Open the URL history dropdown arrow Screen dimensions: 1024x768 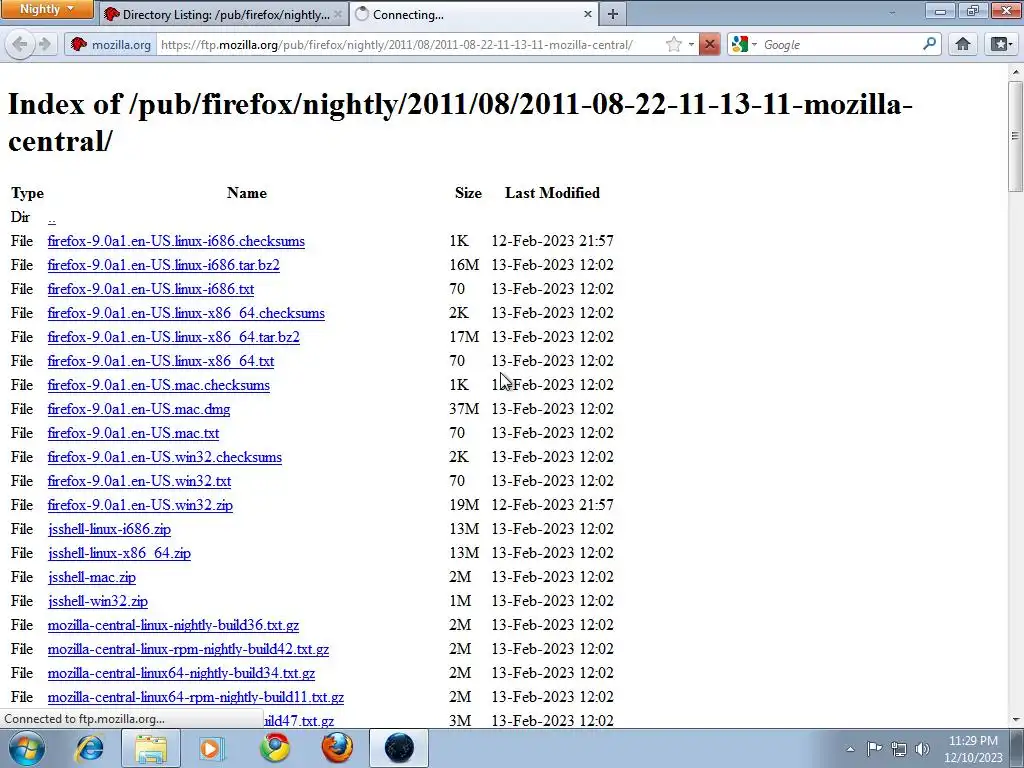point(691,44)
